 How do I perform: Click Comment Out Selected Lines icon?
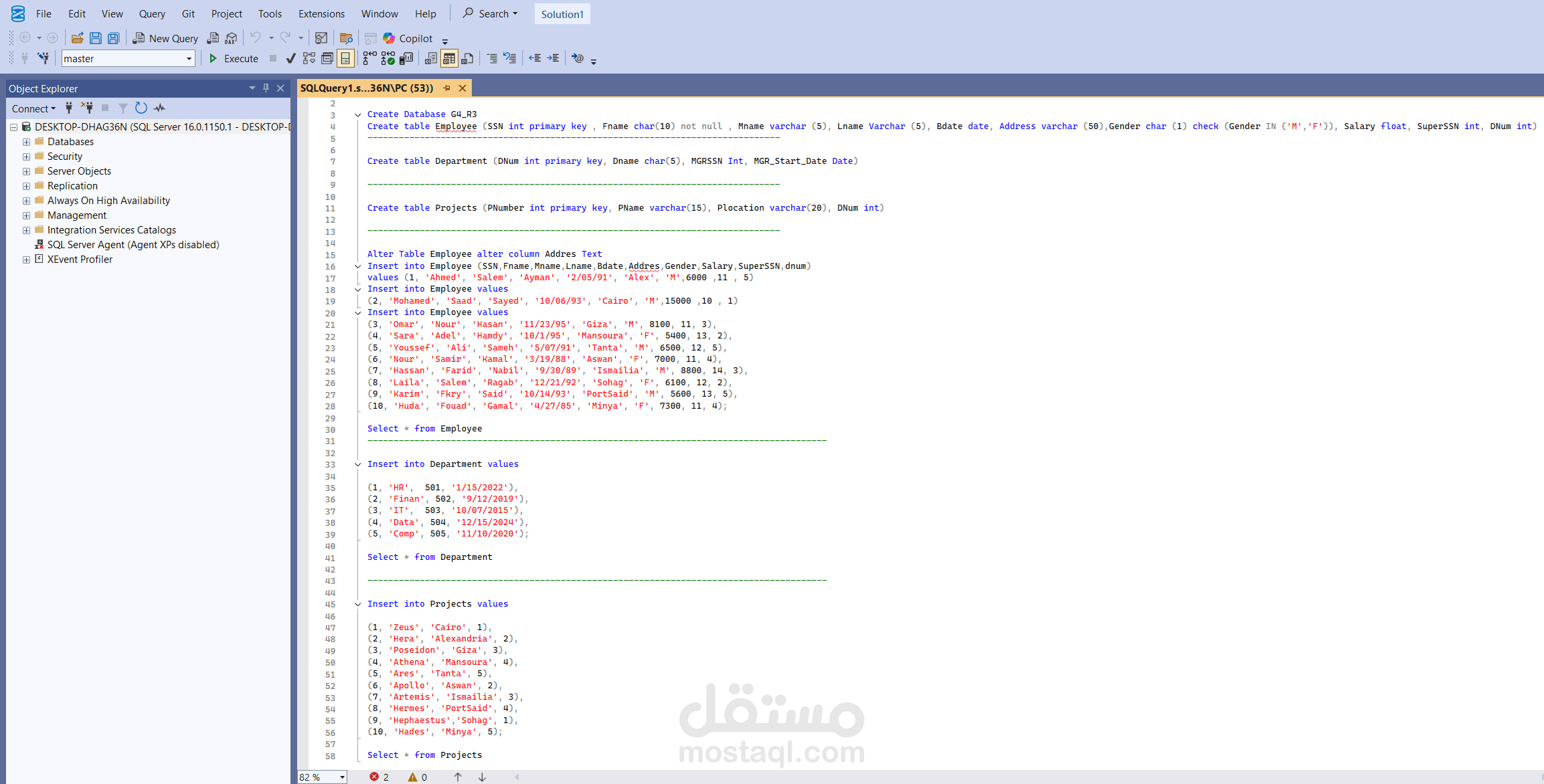(492, 58)
